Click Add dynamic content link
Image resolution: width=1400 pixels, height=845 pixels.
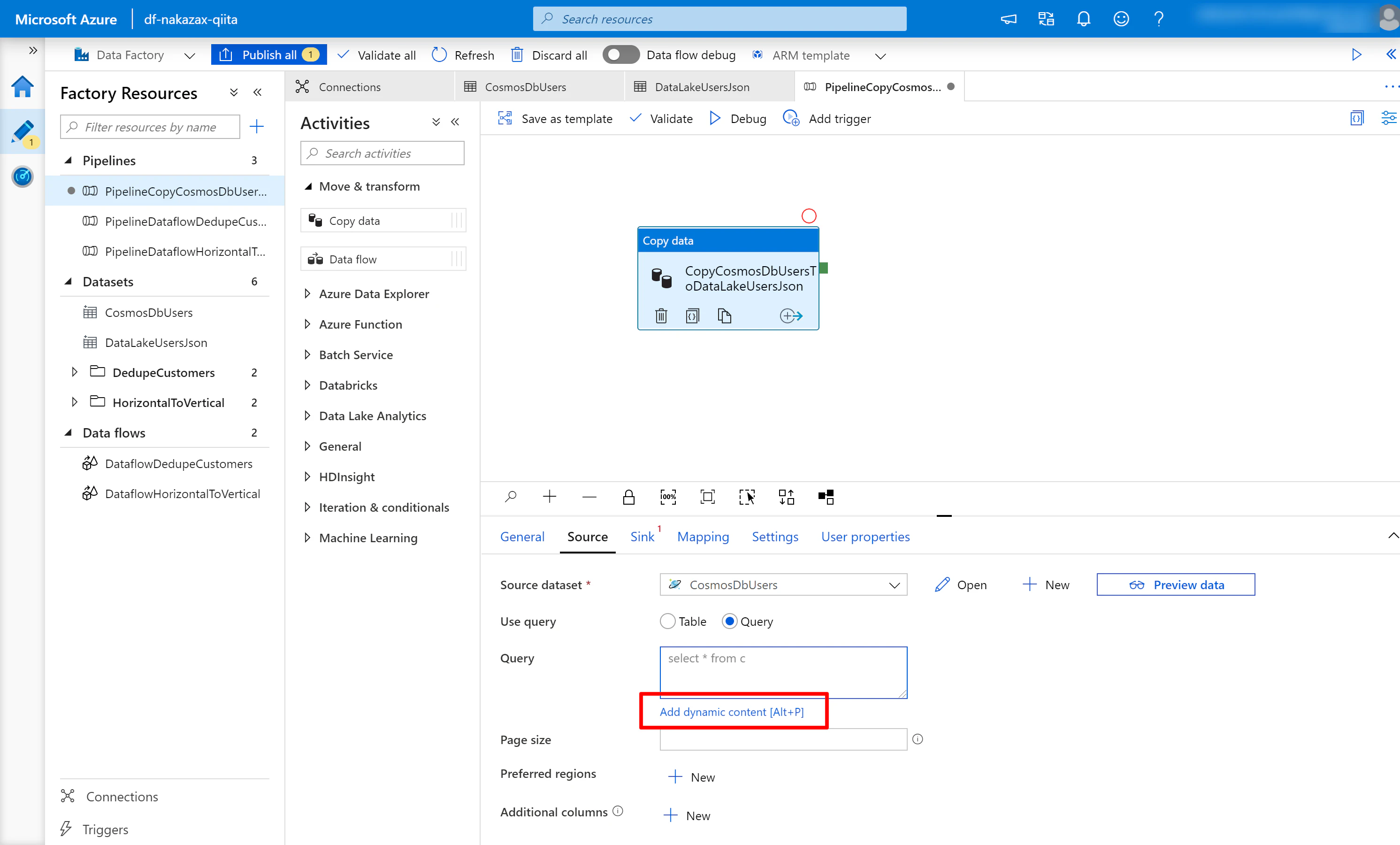click(732, 712)
